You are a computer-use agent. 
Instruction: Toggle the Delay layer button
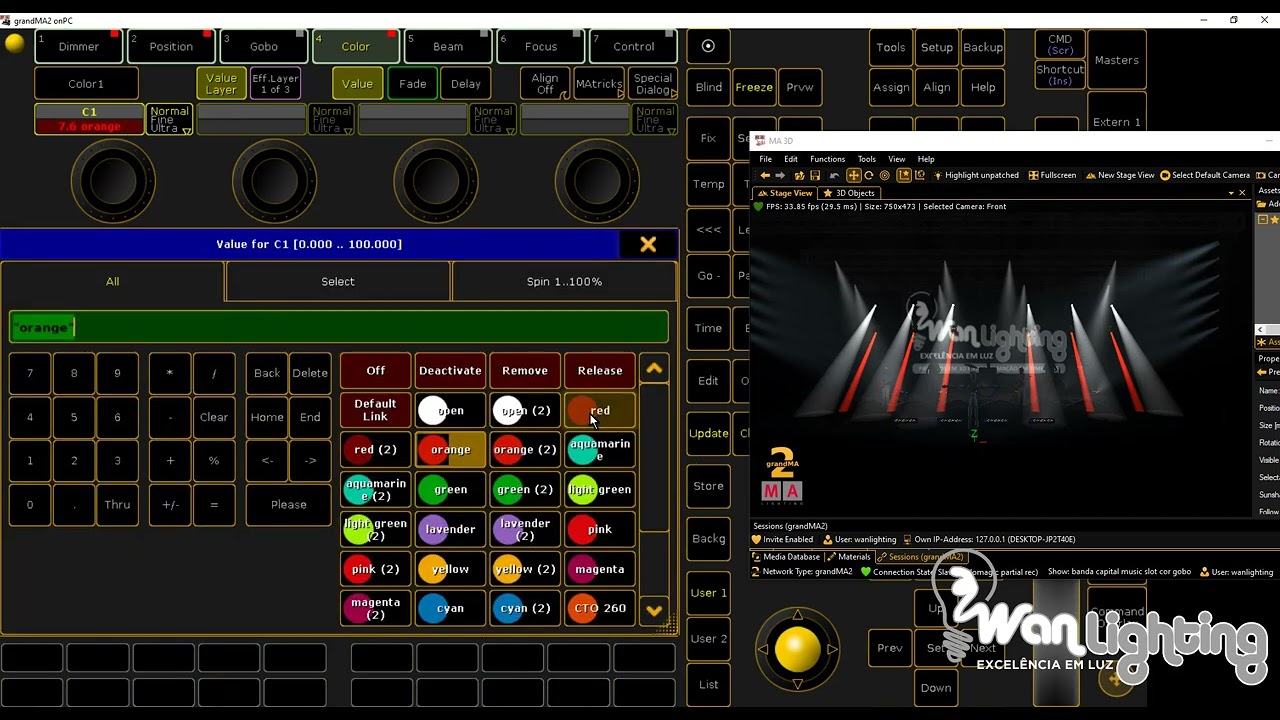tap(466, 84)
